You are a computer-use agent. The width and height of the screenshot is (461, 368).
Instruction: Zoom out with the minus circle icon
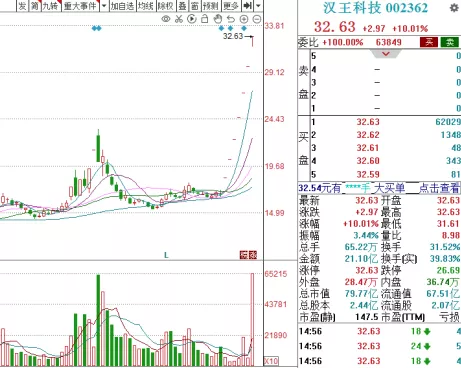pyautogui.click(x=257, y=19)
